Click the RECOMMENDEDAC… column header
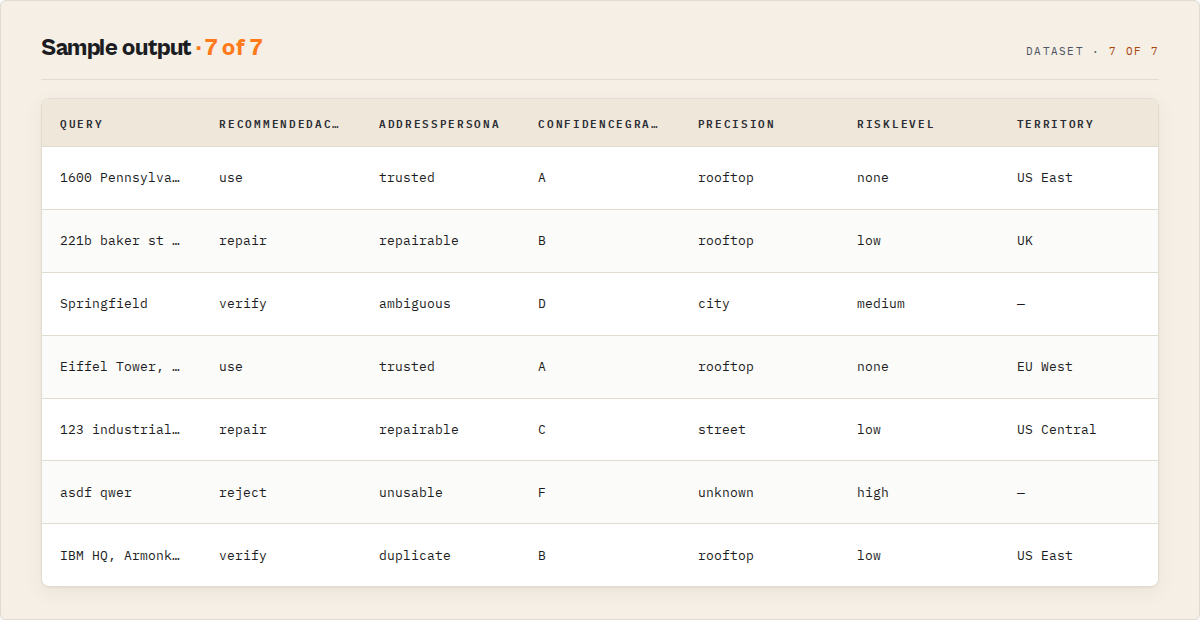The width and height of the screenshot is (1200, 620). pyautogui.click(x=279, y=124)
